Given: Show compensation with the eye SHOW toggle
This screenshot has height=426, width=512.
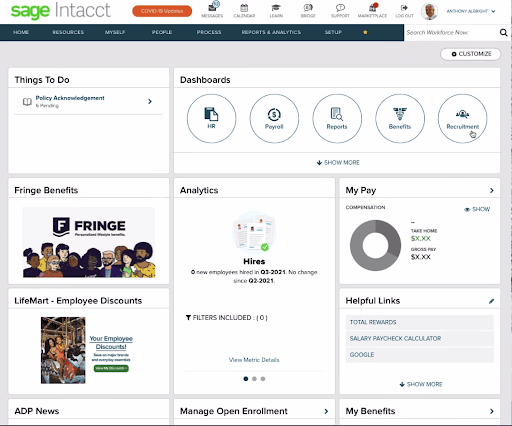Looking at the screenshot, I should 477,209.
